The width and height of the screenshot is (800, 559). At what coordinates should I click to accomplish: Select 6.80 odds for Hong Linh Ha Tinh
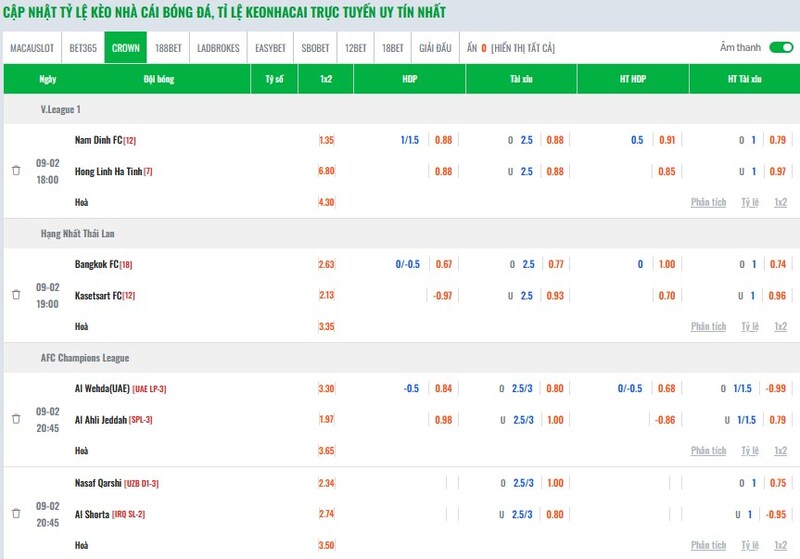click(x=326, y=171)
